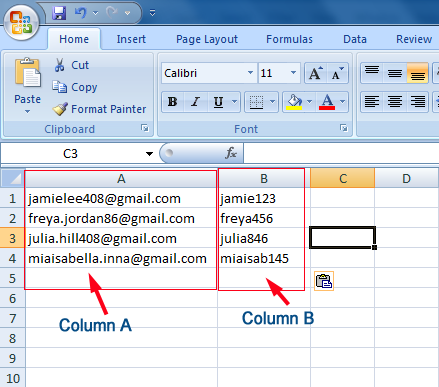Toggle Italic formatting
This screenshot has width=439, height=387.
pos(196,101)
